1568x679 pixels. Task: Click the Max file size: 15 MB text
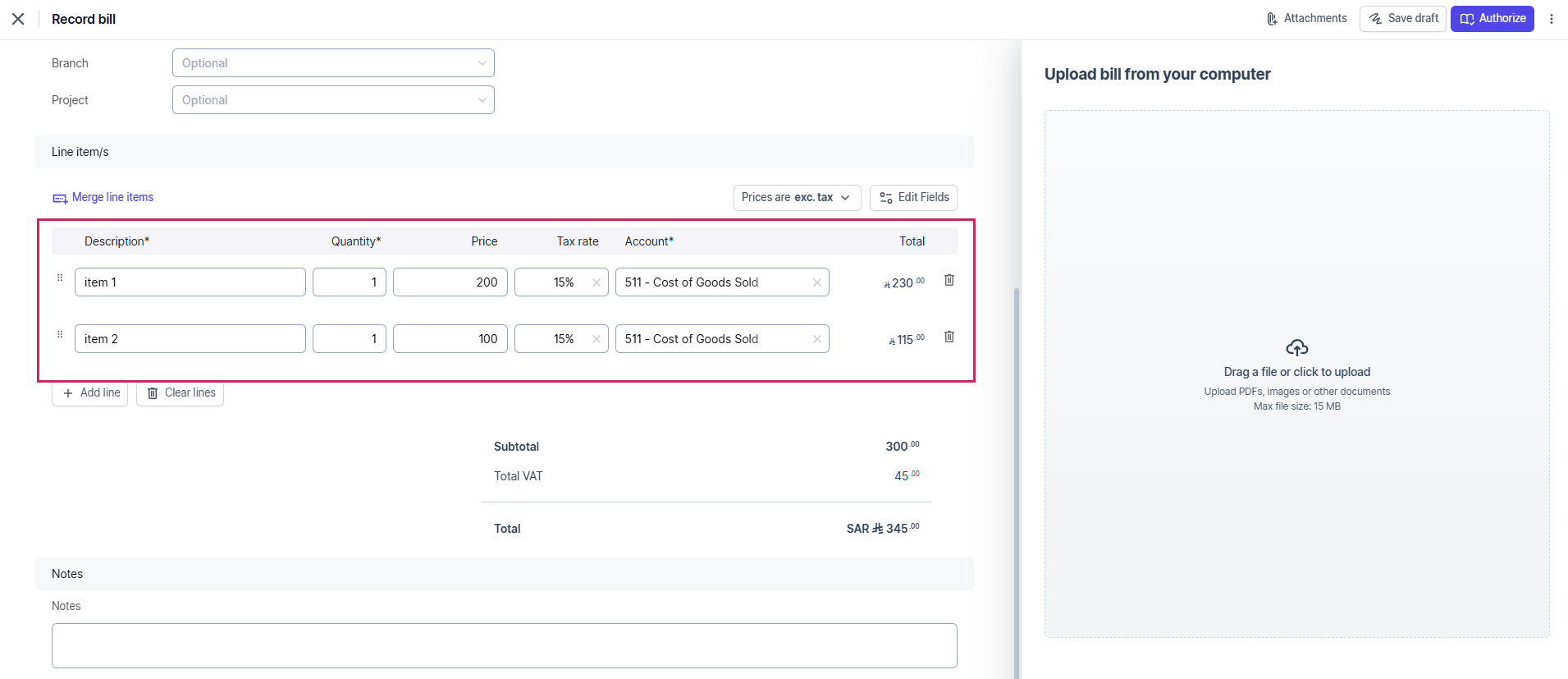1296,406
